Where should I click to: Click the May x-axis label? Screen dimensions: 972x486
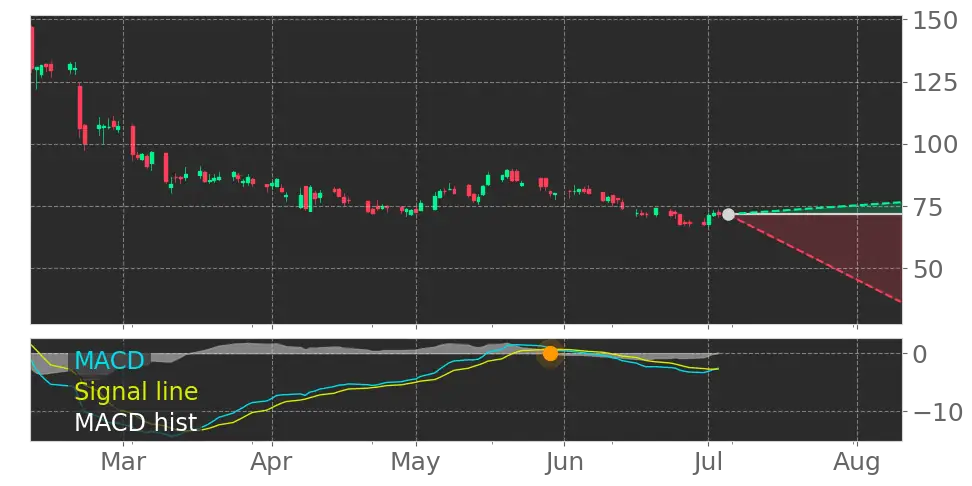click(416, 463)
